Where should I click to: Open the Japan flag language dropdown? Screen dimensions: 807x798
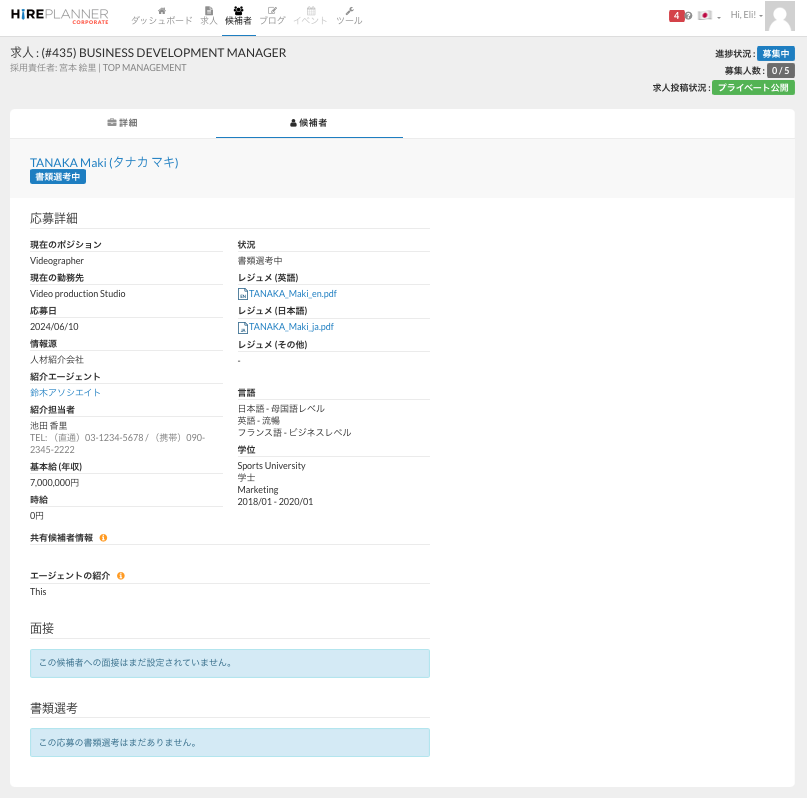click(709, 16)
